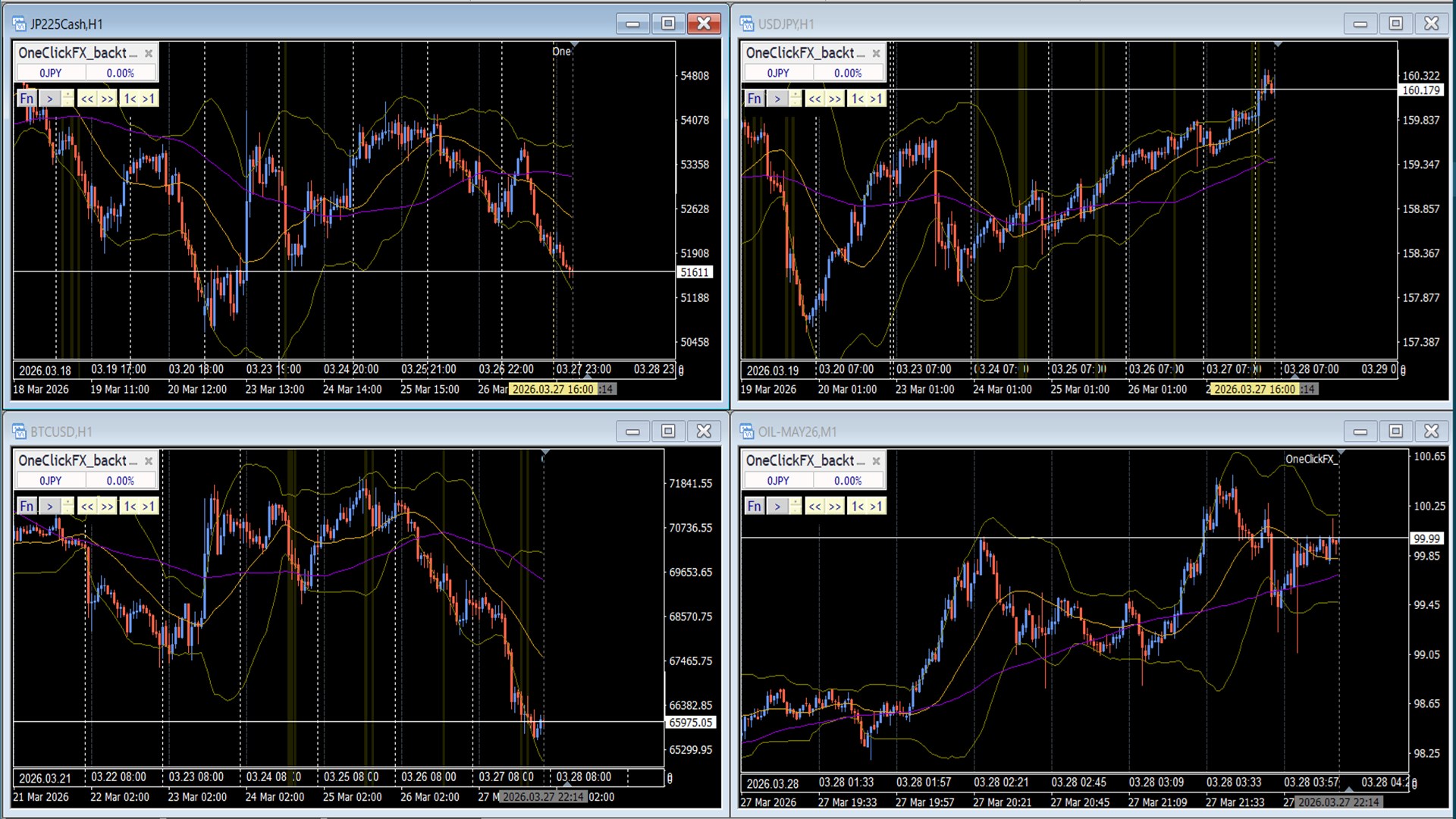
Task: Minimize OneClickFX panel in OIL-MAY26 chart
Action: (x=860, y=461)
